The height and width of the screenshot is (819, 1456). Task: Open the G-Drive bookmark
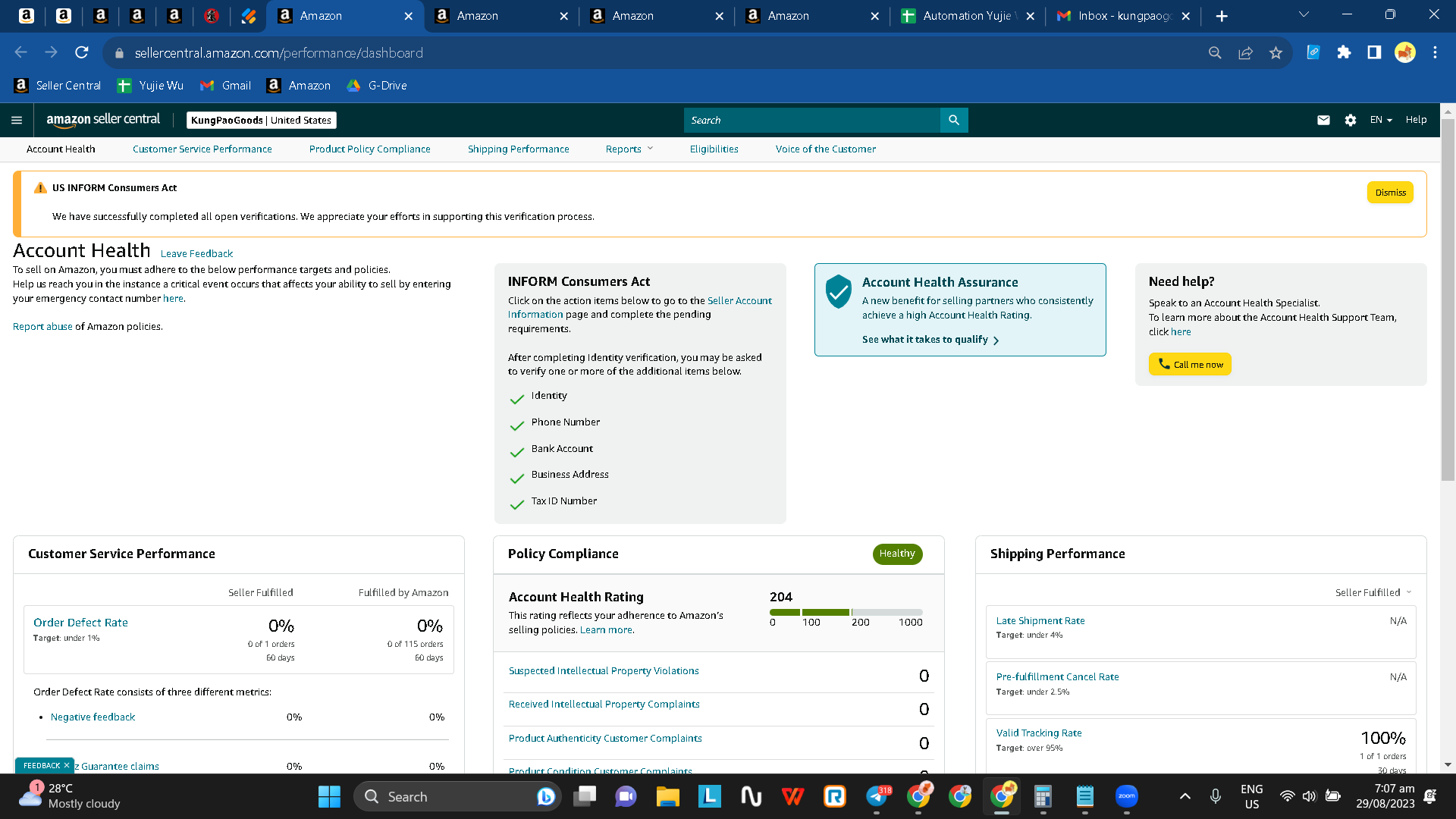(377, 86)
